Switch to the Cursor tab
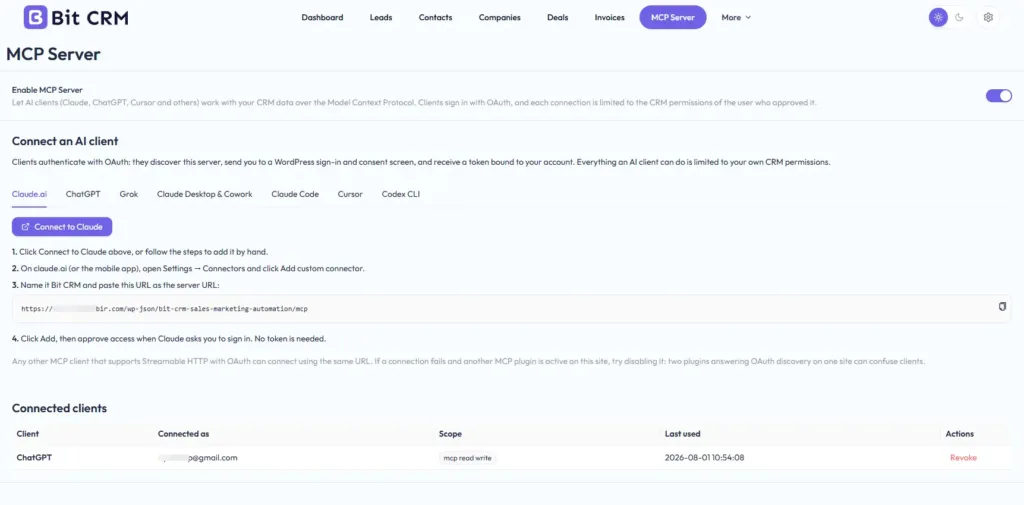This screenshot has width=1024, height=505. (x=350, y=194)
